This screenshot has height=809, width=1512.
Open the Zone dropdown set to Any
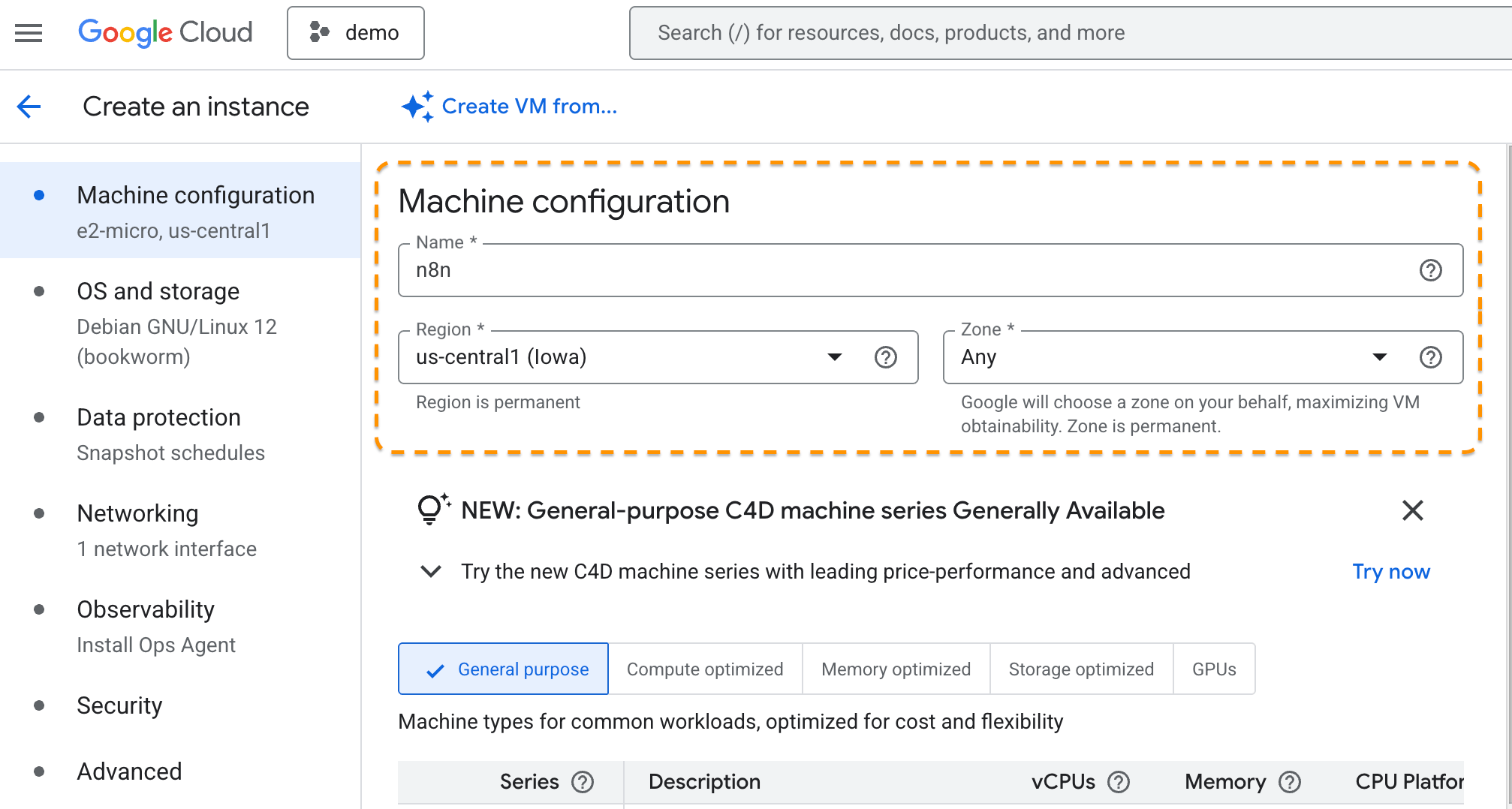tap(1171, 357)
